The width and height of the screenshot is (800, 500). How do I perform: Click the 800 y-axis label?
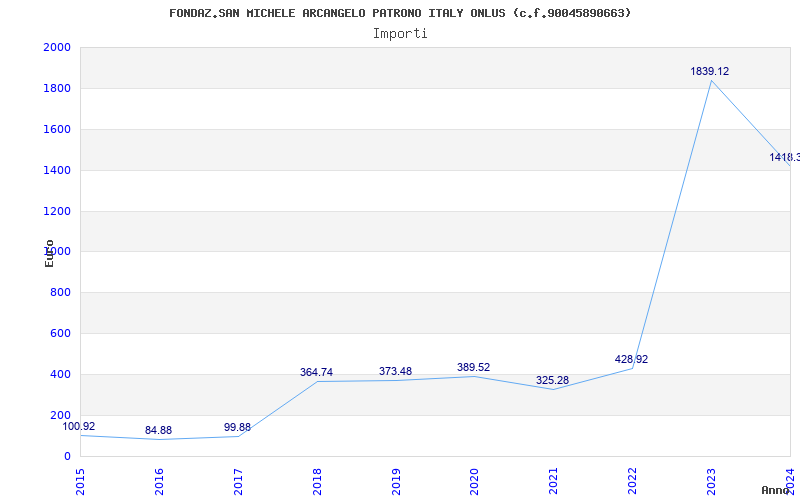pyautogui.click(x=61, y=292)
